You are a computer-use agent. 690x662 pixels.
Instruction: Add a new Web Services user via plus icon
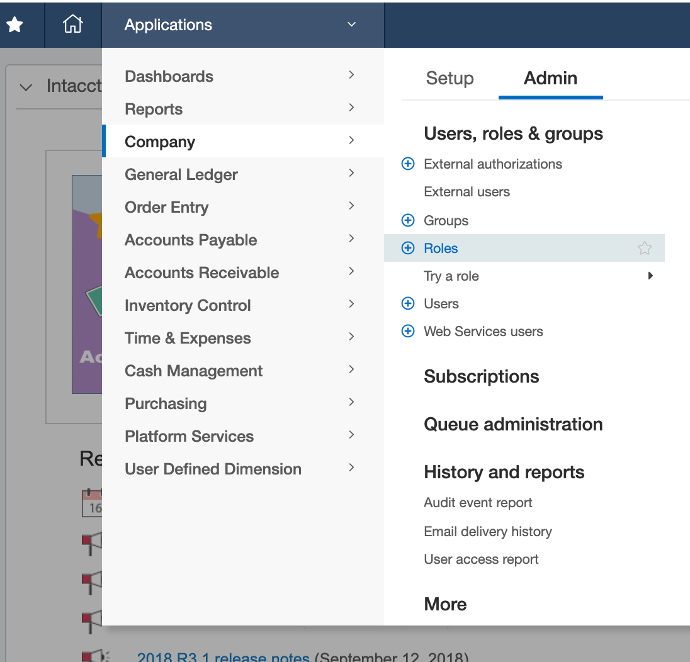tap(408, 331)
